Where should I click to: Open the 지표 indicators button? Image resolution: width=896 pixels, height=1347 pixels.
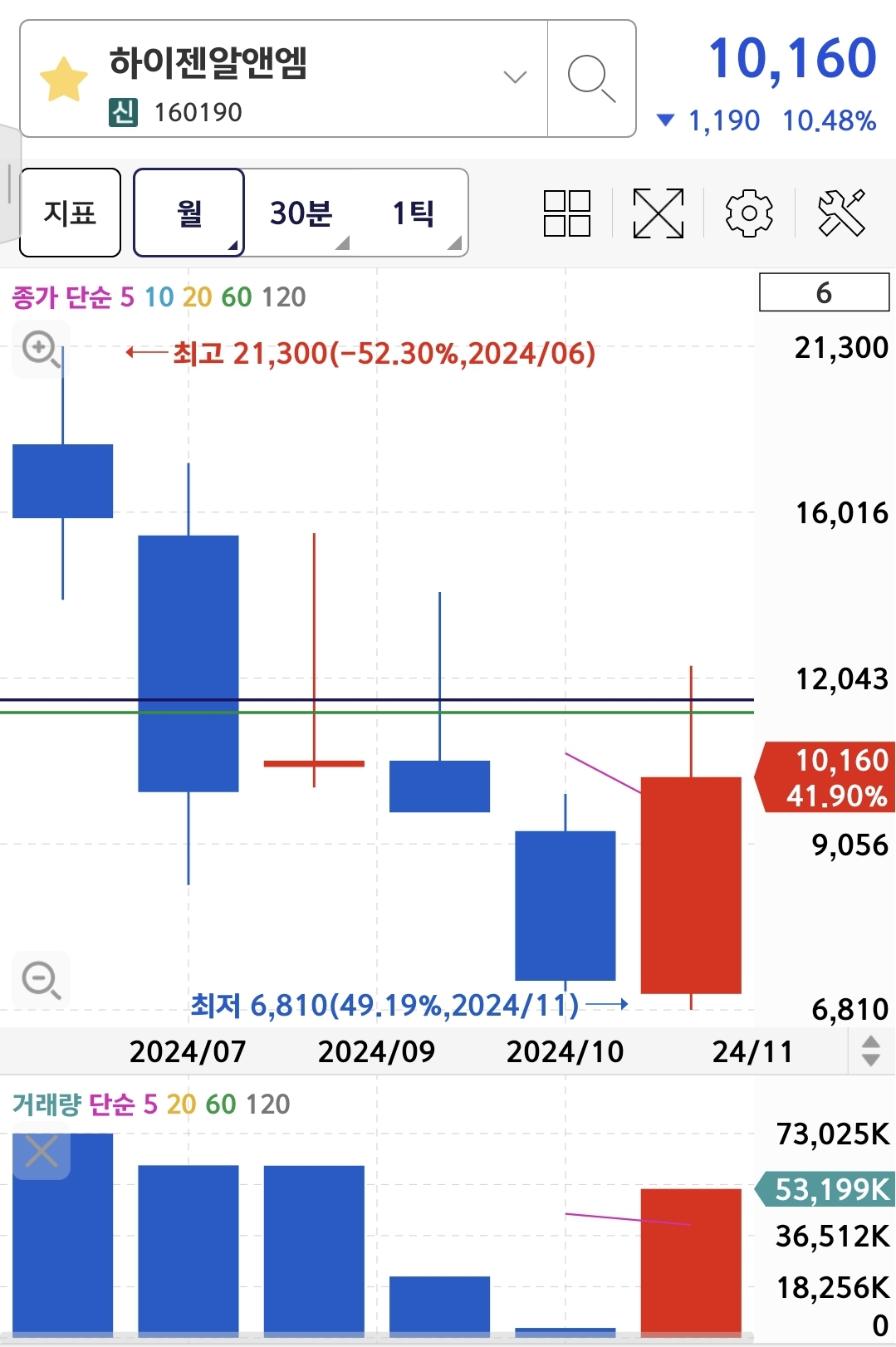pos(71,213)
